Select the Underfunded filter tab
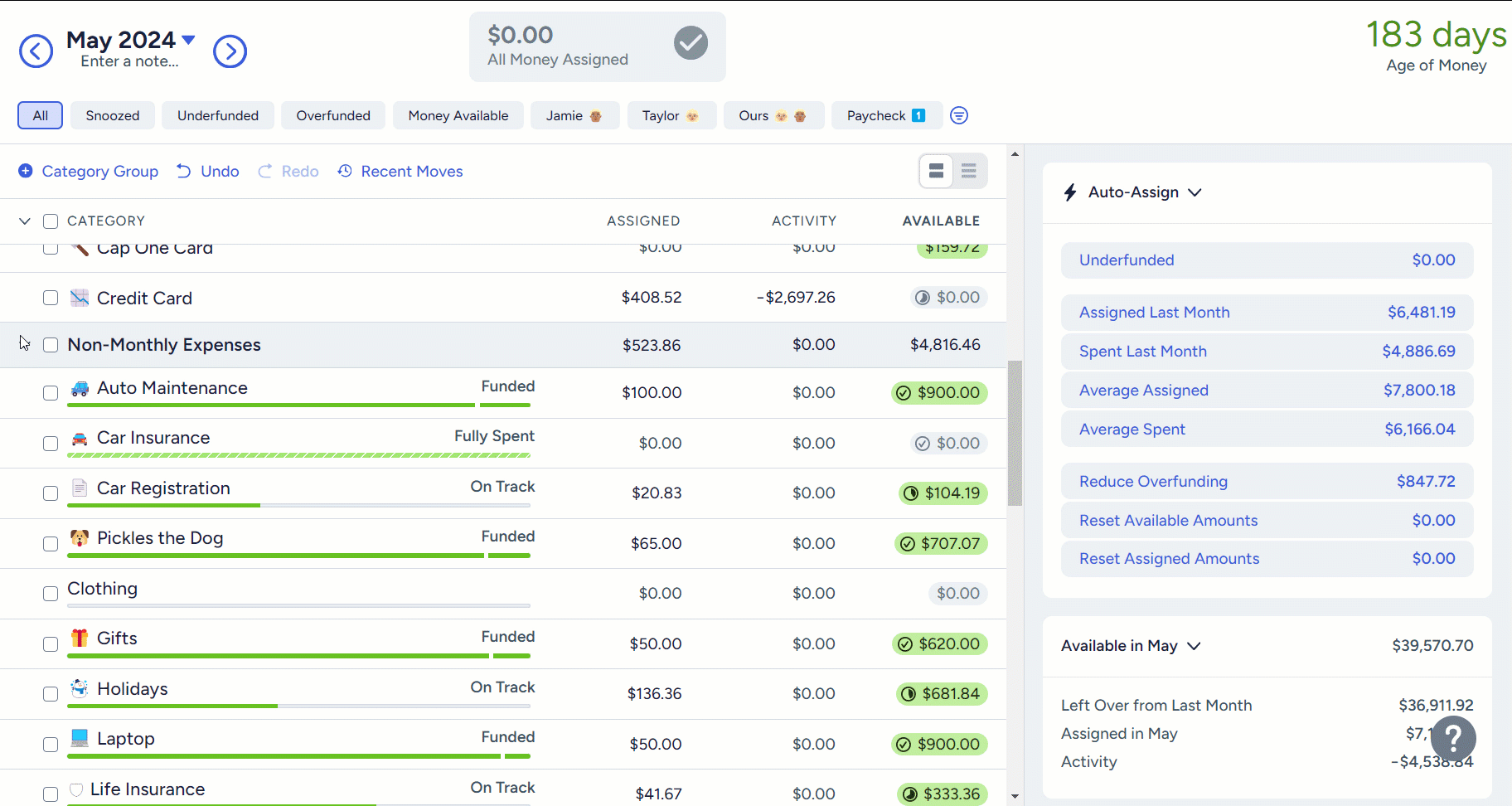The image size is (1512, 806). (x=218, y=115)
